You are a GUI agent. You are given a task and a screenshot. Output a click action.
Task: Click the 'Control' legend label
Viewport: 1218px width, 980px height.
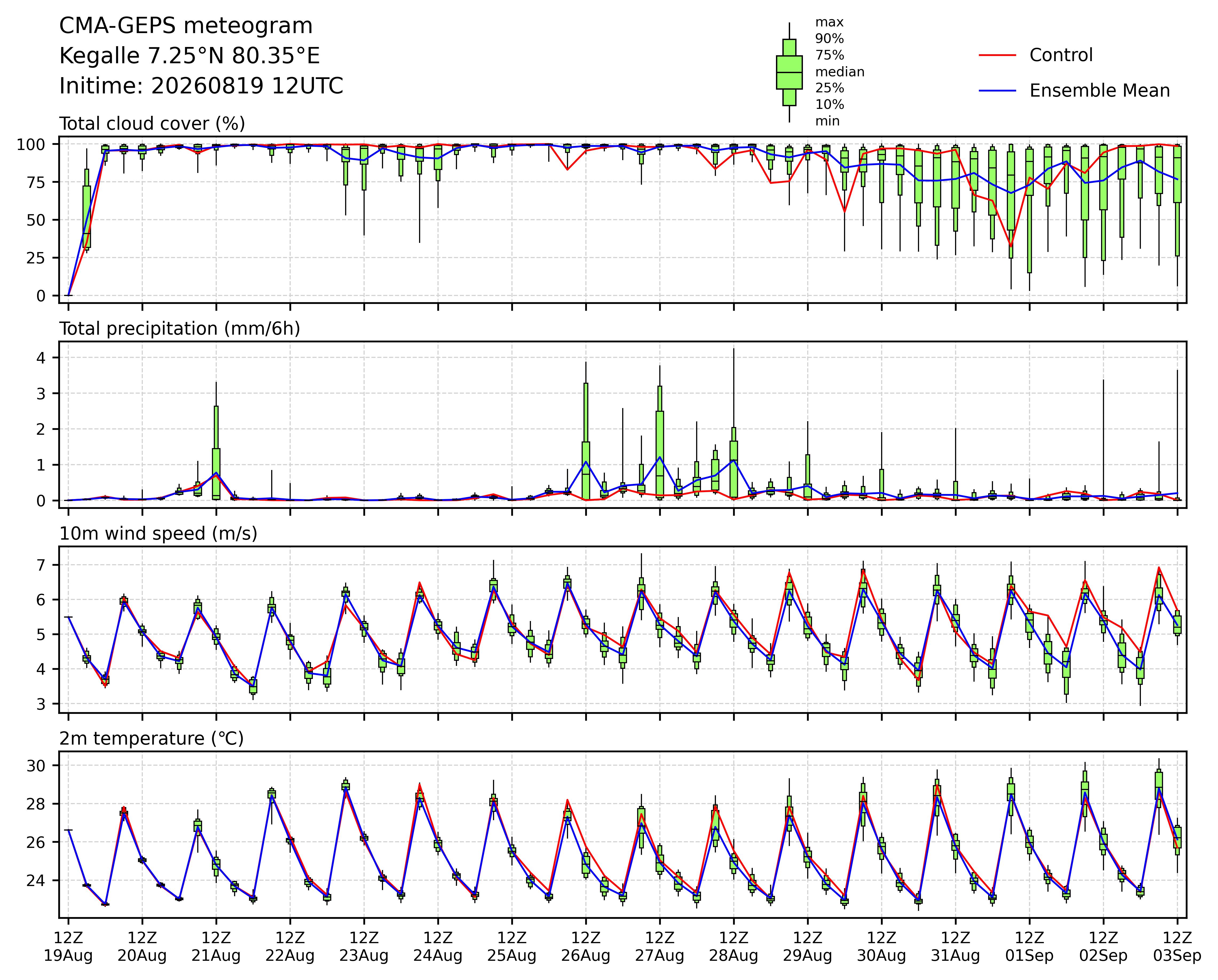click(x=1061, y=55)
